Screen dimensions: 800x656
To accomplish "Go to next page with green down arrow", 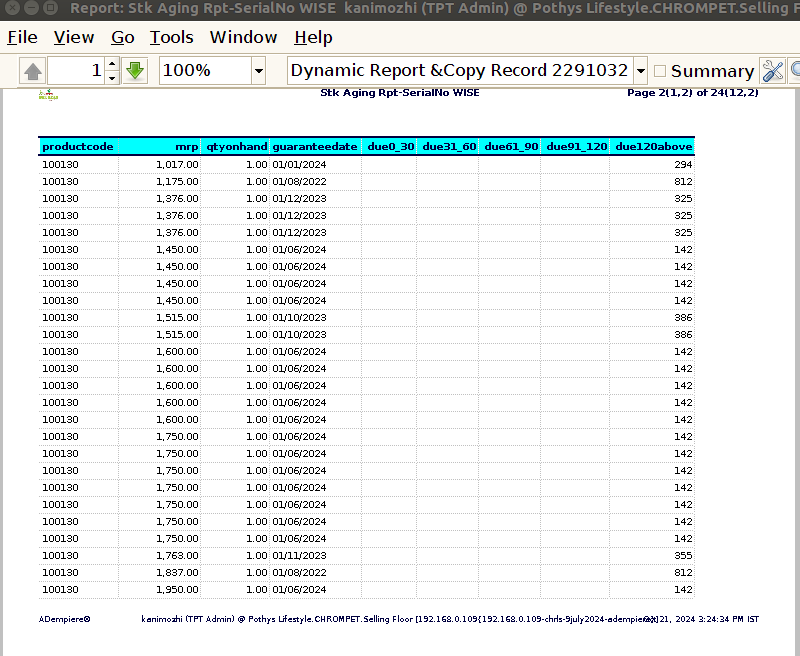I will (135, 70).
